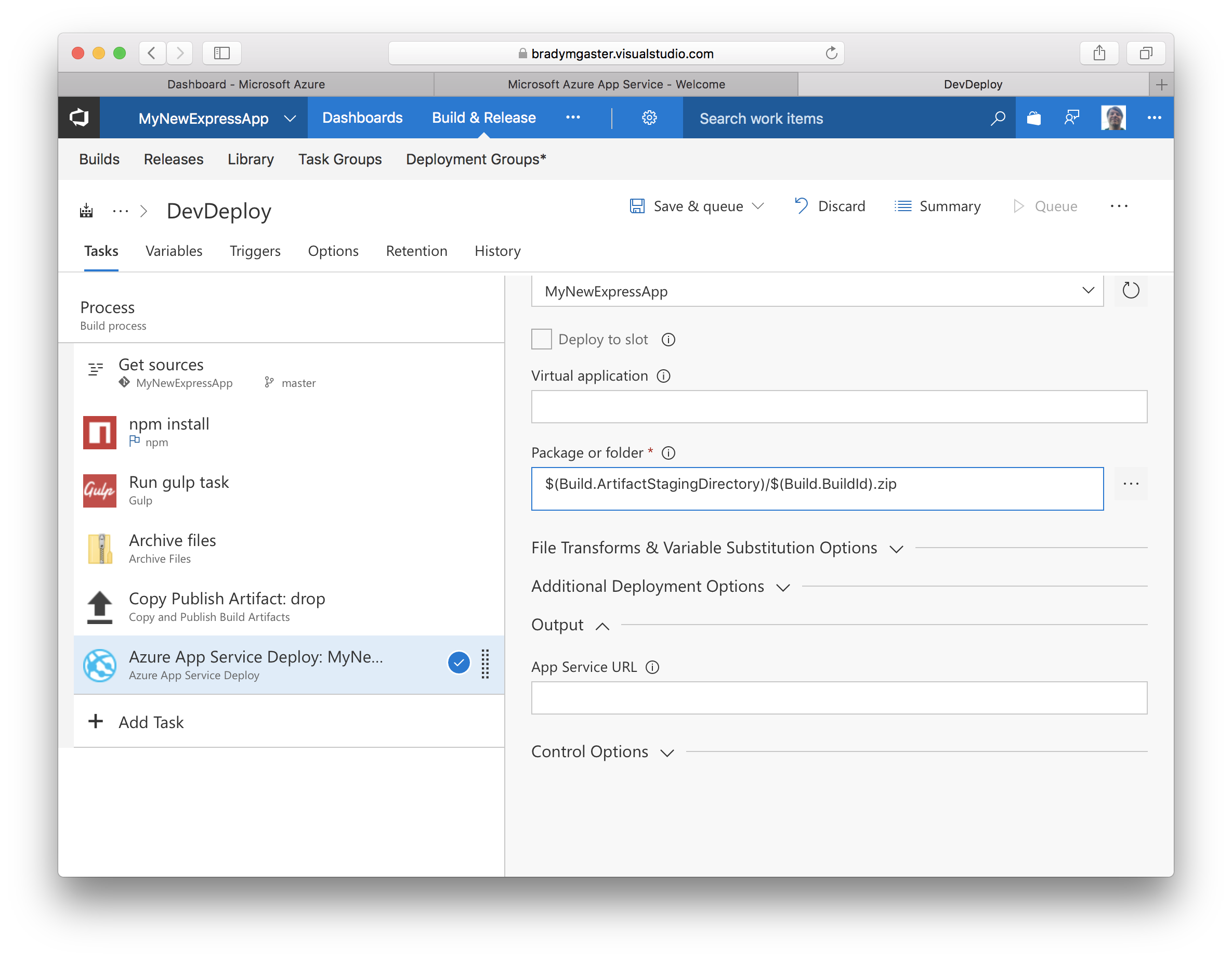
Task: Click the Package or folder input field
Action: click(x=817, y=483)
